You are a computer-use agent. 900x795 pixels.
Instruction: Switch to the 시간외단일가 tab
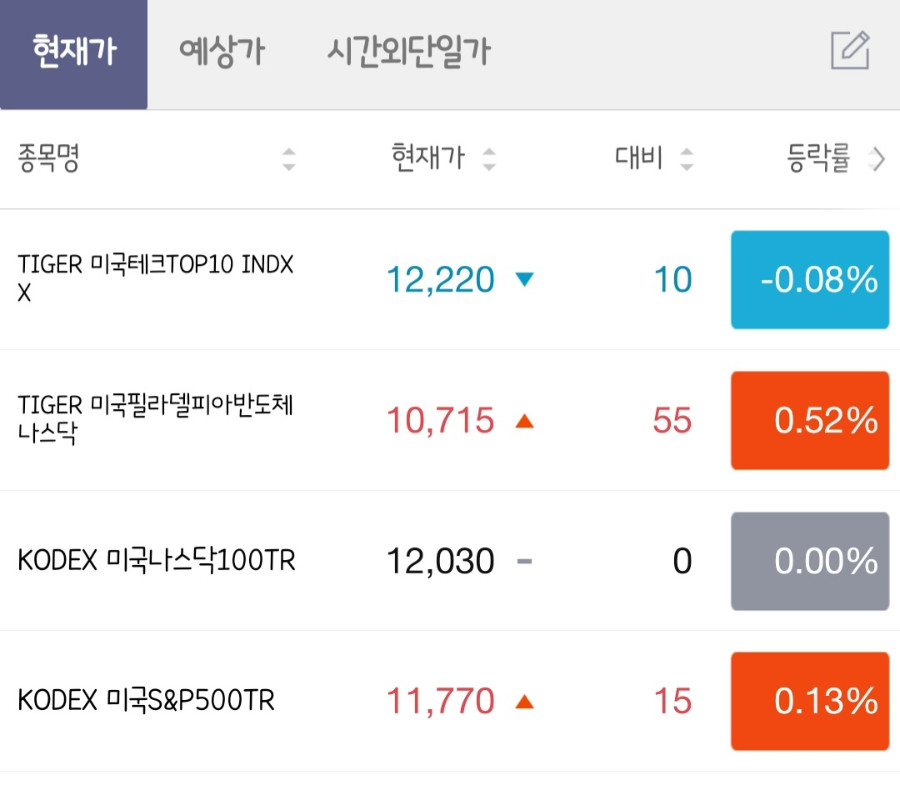click(x=409, y=52)
